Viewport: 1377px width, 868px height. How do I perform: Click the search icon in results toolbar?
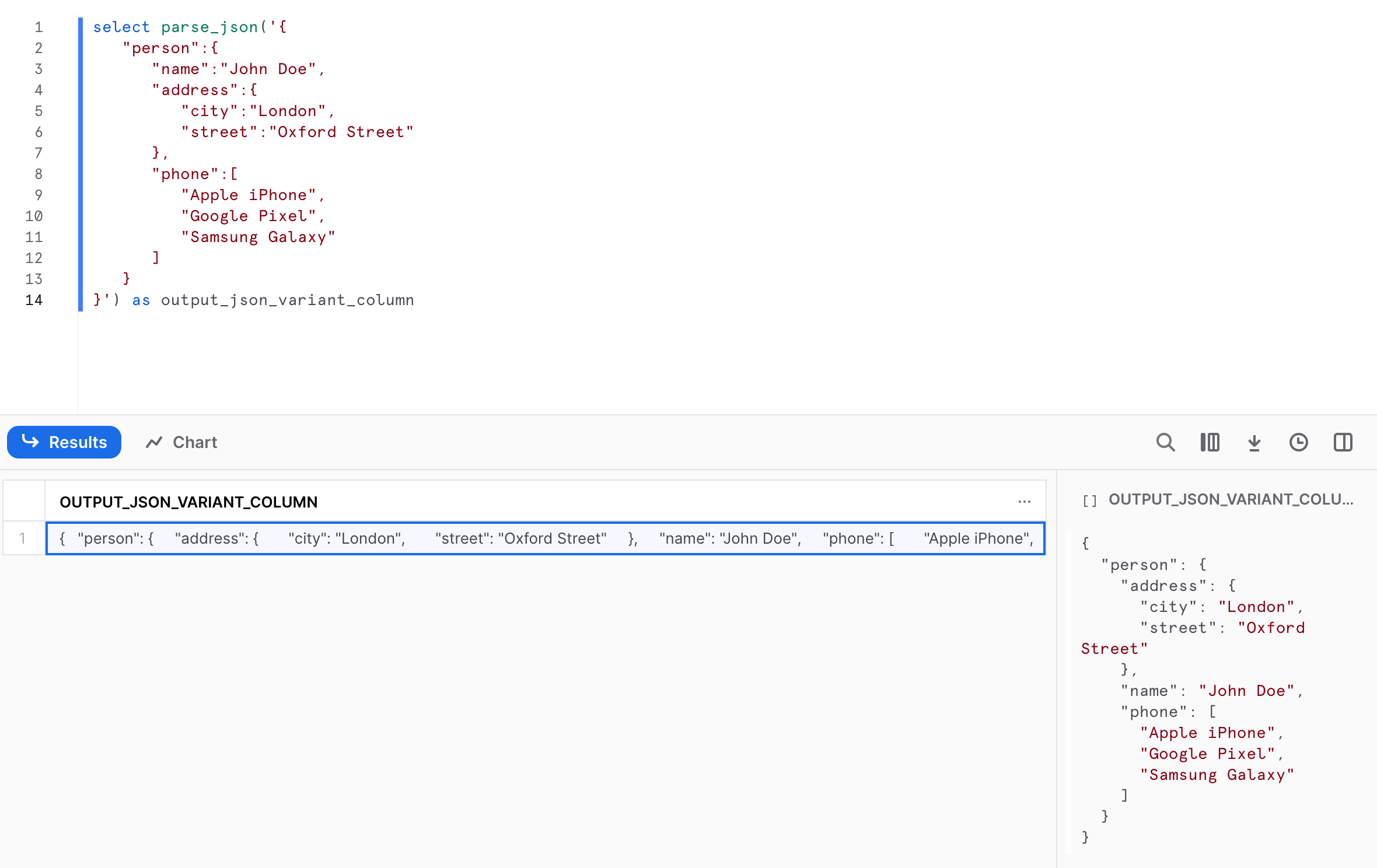click(x=1166, y=441)
